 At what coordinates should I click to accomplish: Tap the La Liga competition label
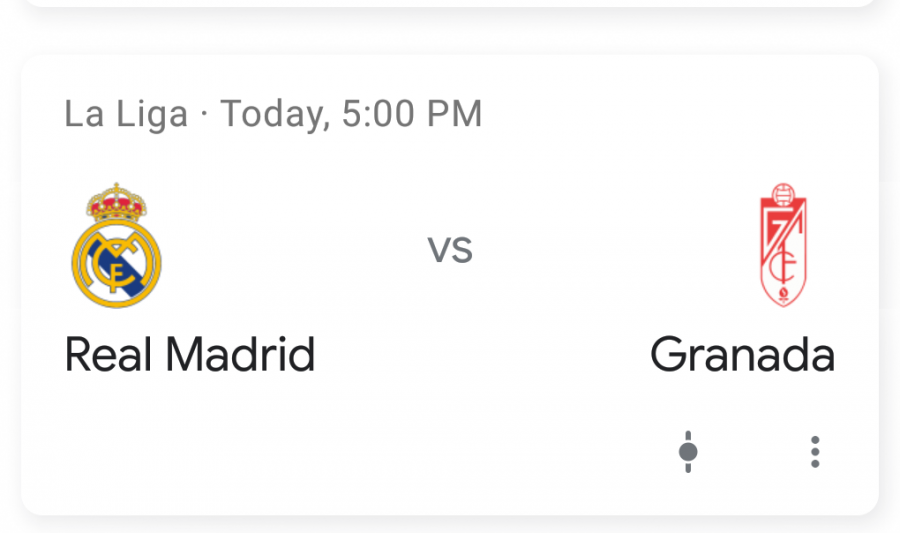pyautogui.click(x=126, y=114)
